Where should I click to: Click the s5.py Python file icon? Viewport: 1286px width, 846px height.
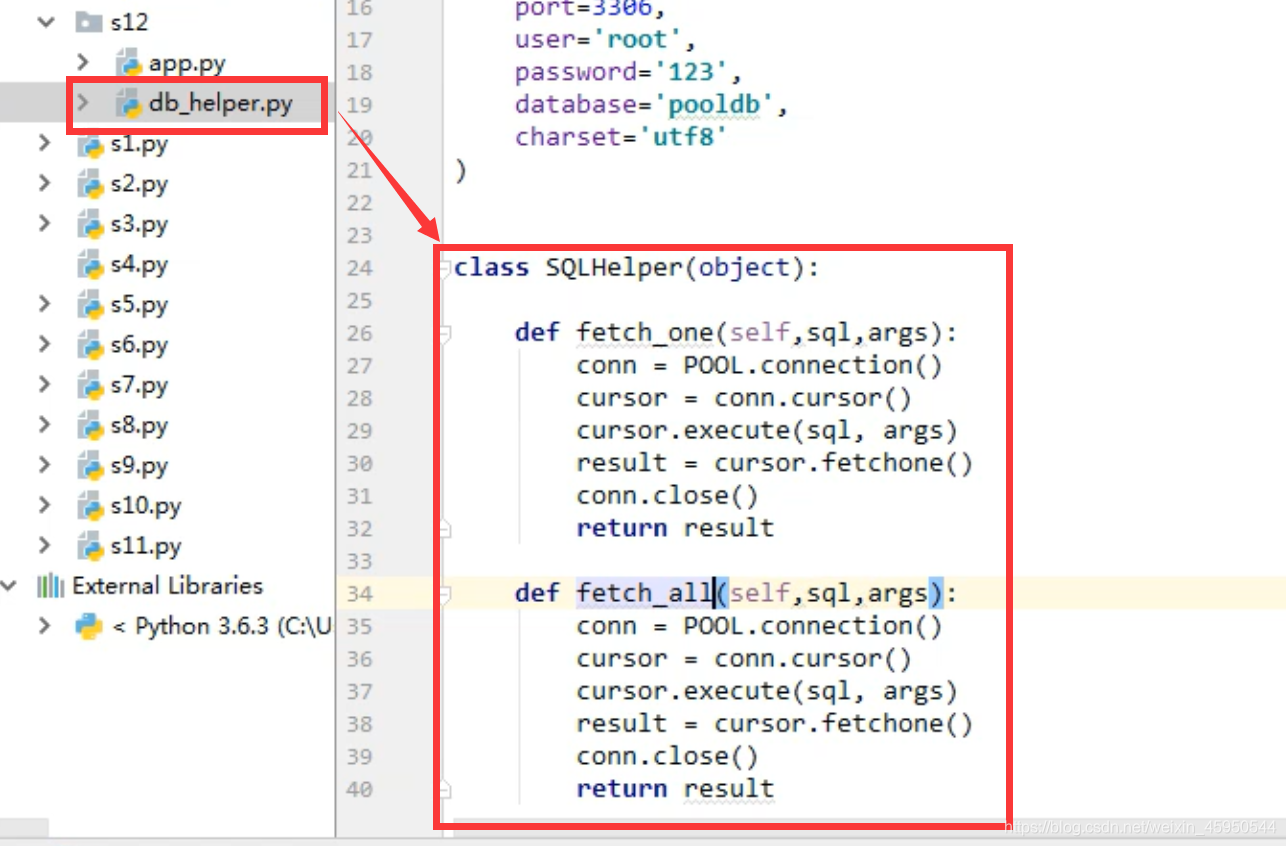pos(91,305)
